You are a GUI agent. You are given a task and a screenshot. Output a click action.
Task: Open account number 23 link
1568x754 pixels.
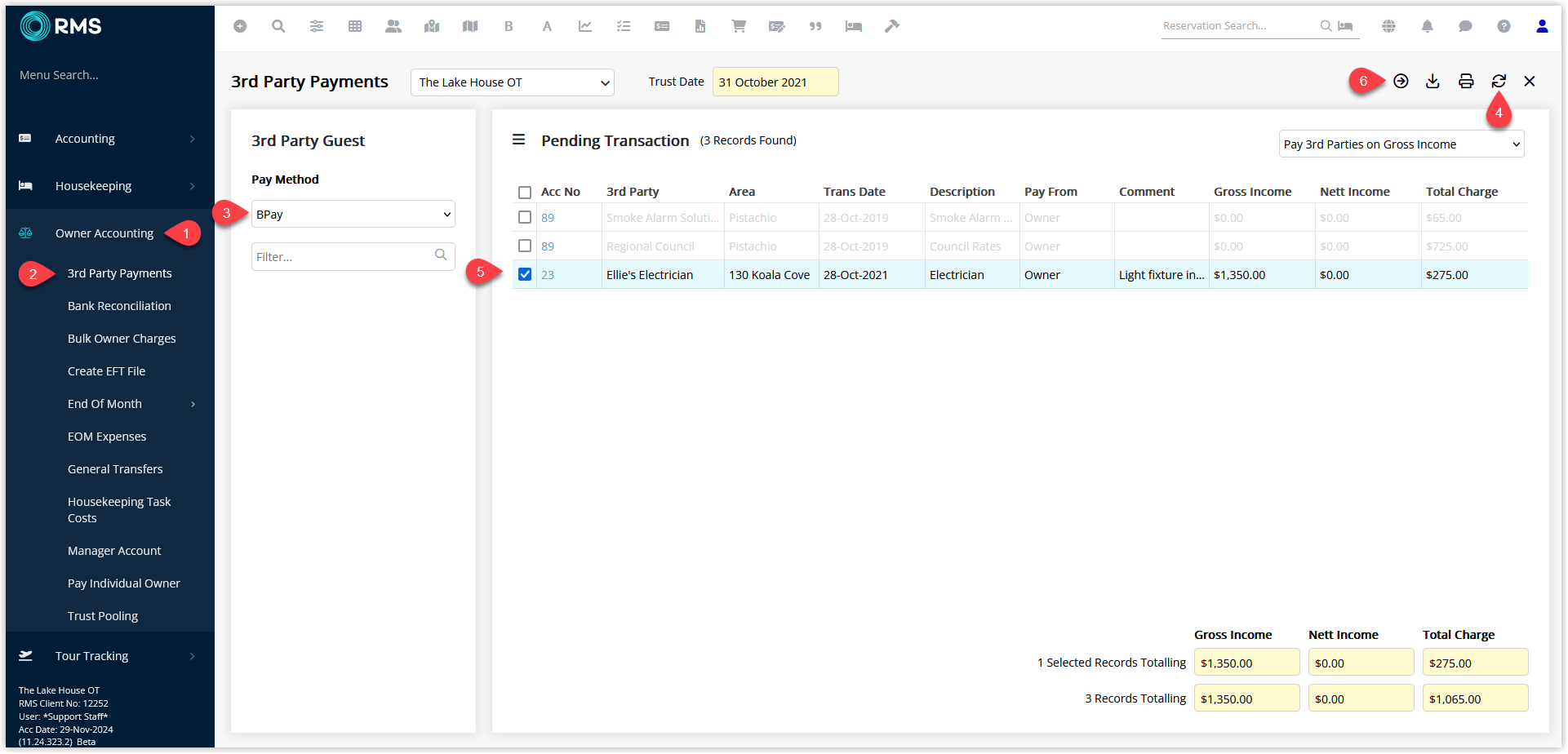(548, 275)
